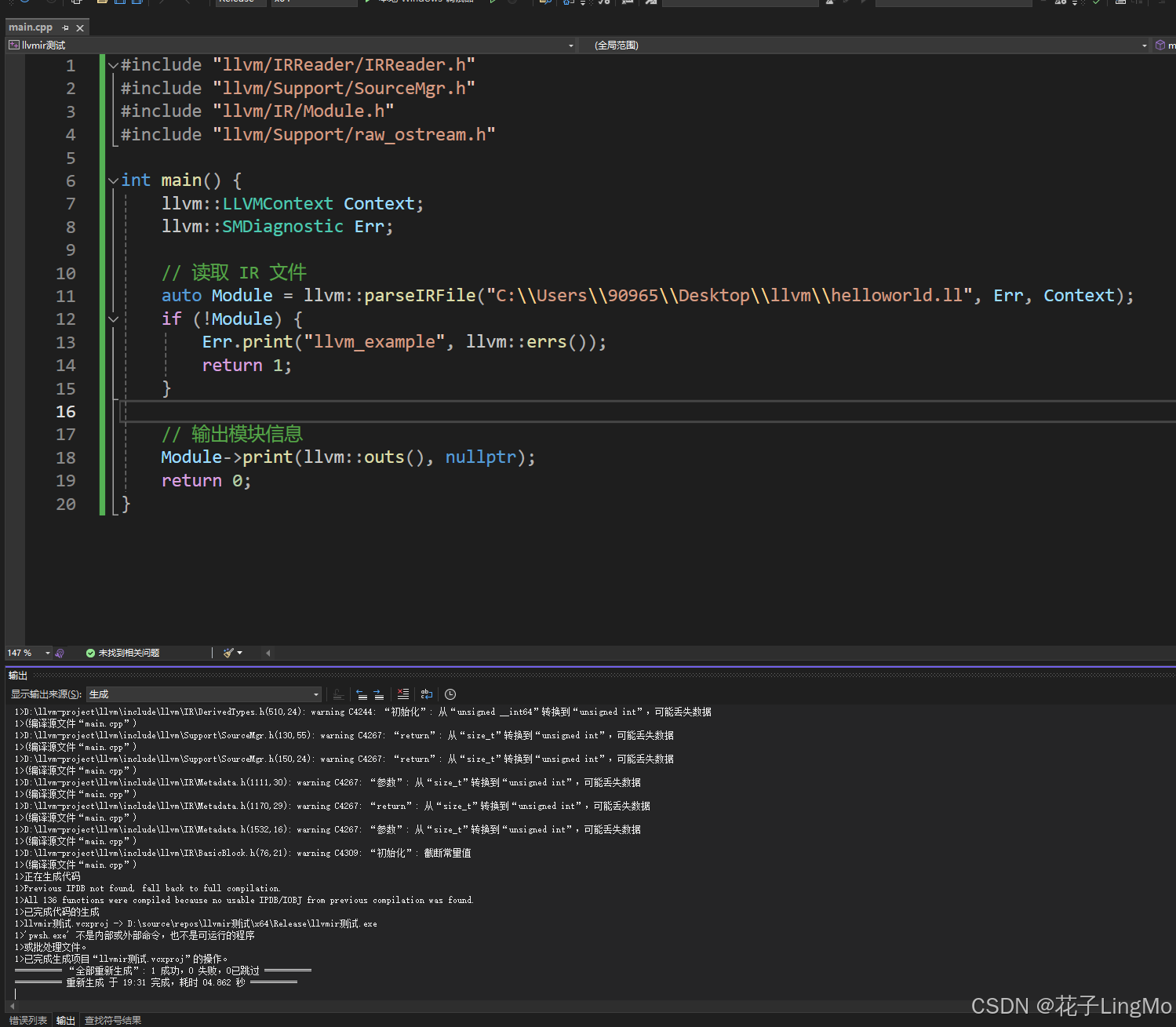The image size is (1176, 1027).
Task: Switch to the 错误列表 tab
Action: [x=28, y=1020]
